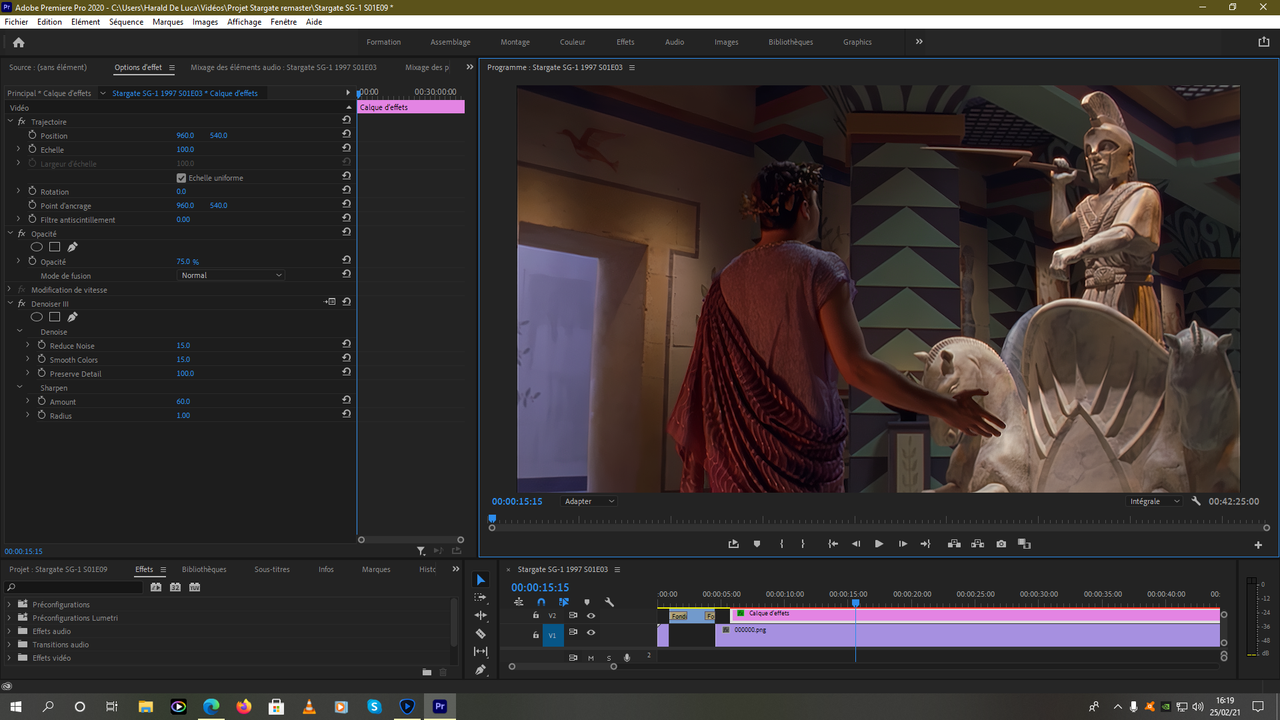Open Mode de fusion Normal dropdown

[x=231, y=275]
